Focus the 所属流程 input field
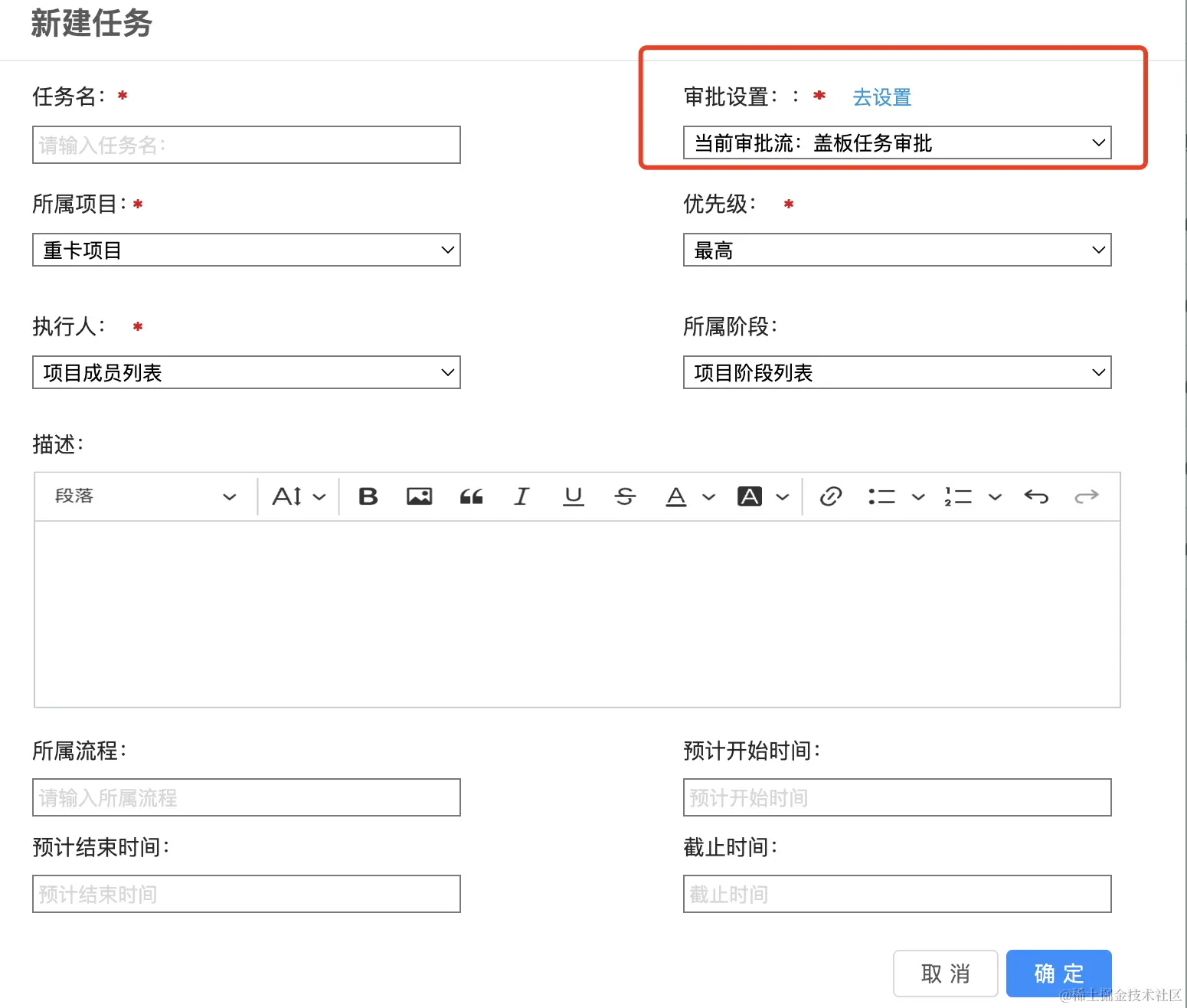The image size is (1187, 1008). coord(247,797)
